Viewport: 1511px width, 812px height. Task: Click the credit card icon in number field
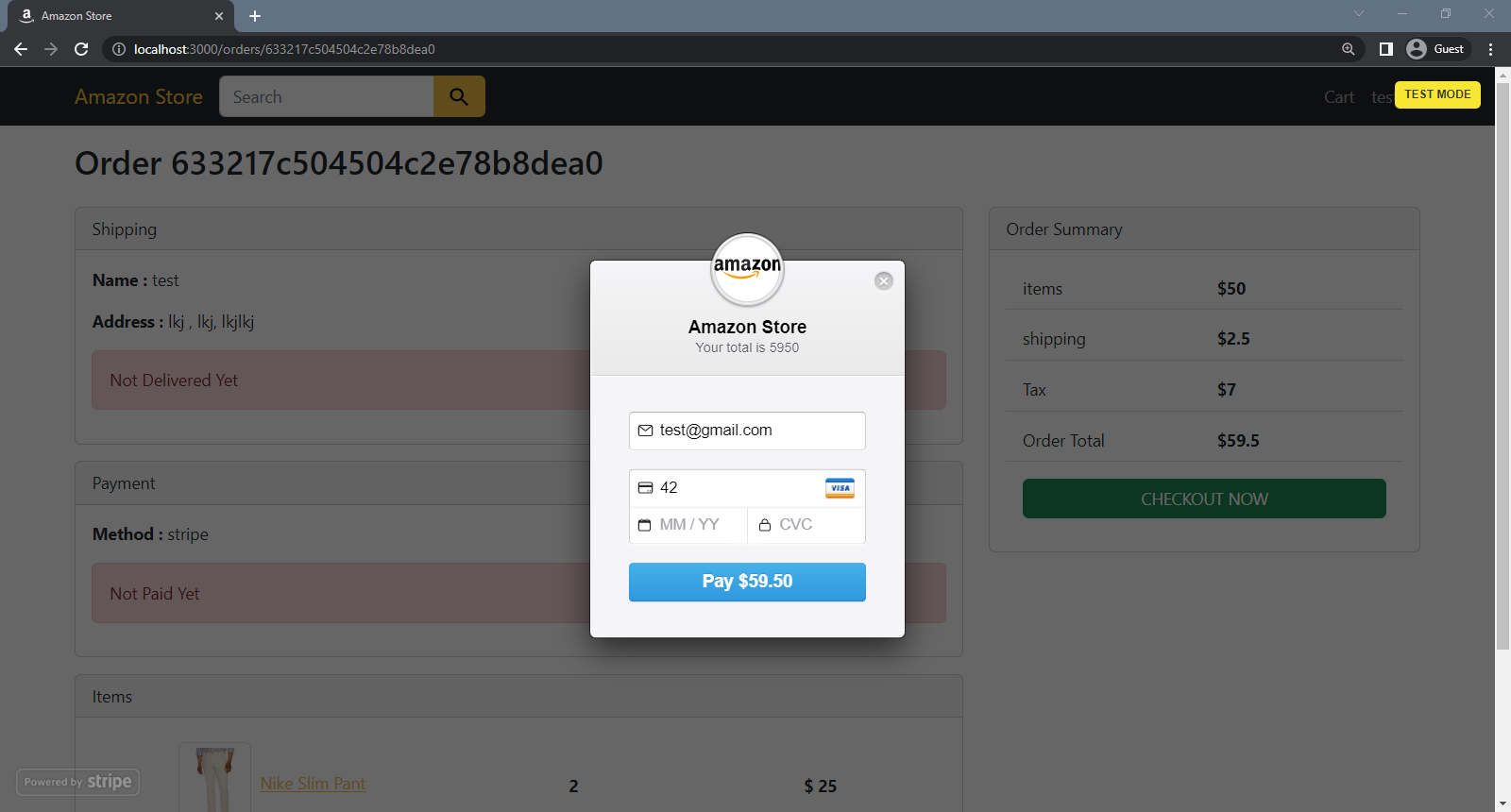click(x=646, y=488)
